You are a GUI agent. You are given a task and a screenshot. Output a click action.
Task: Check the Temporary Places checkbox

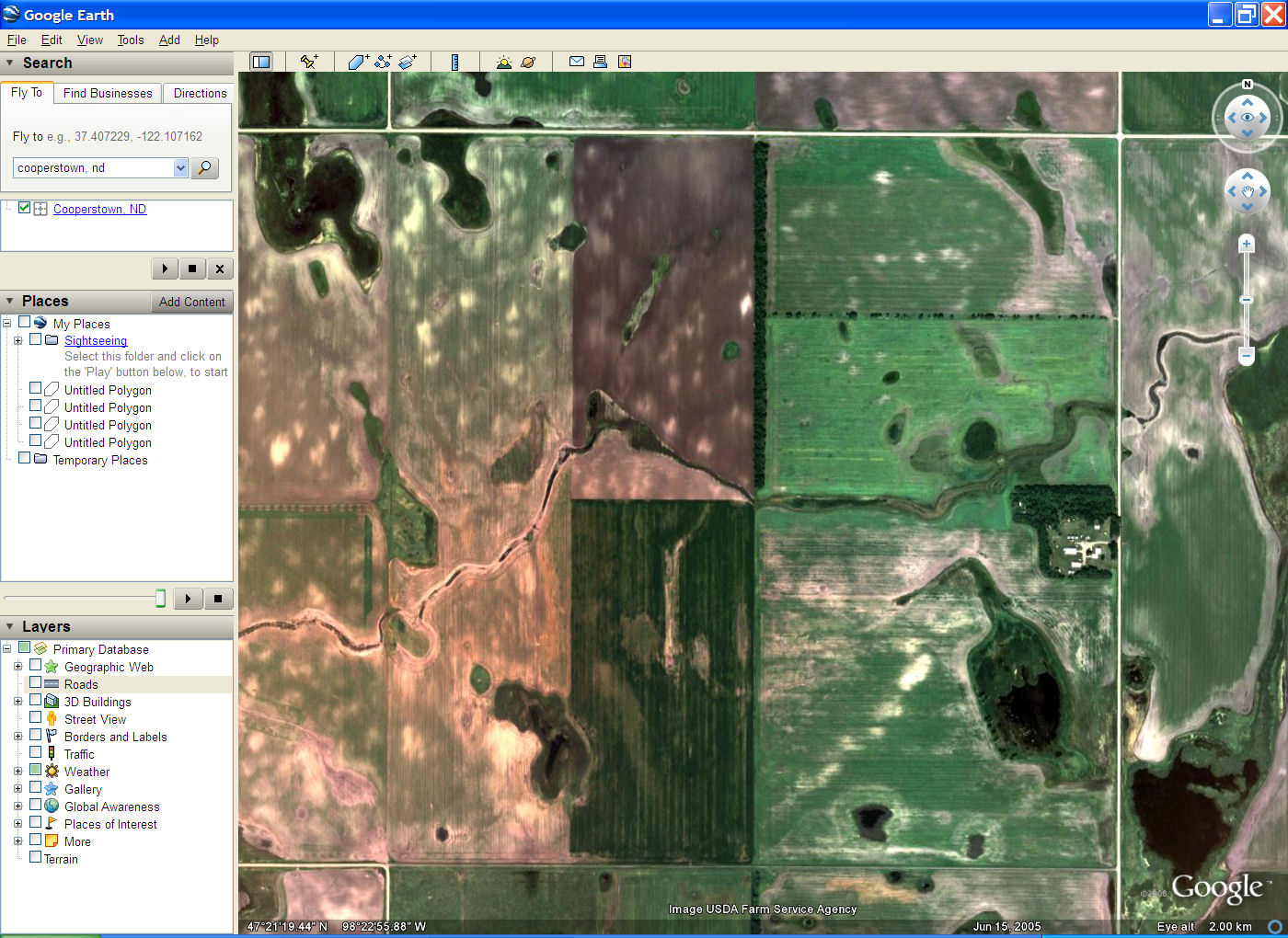coord(24,458)
